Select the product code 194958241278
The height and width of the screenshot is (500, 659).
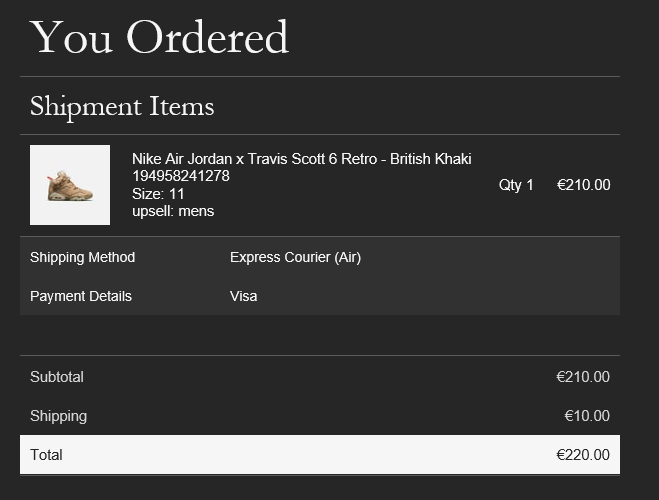(x=181, y=176)
